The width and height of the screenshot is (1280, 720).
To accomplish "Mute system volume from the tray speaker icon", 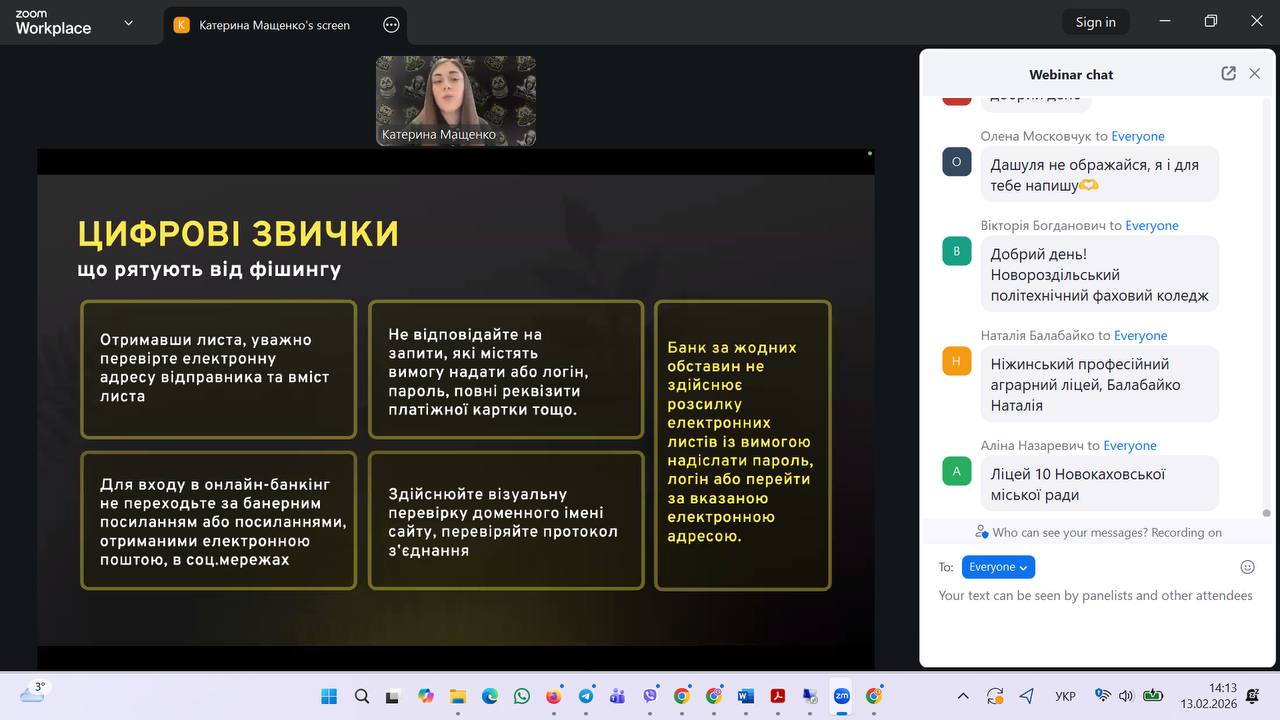I will pyautogui.click(x=1126, y=695).
